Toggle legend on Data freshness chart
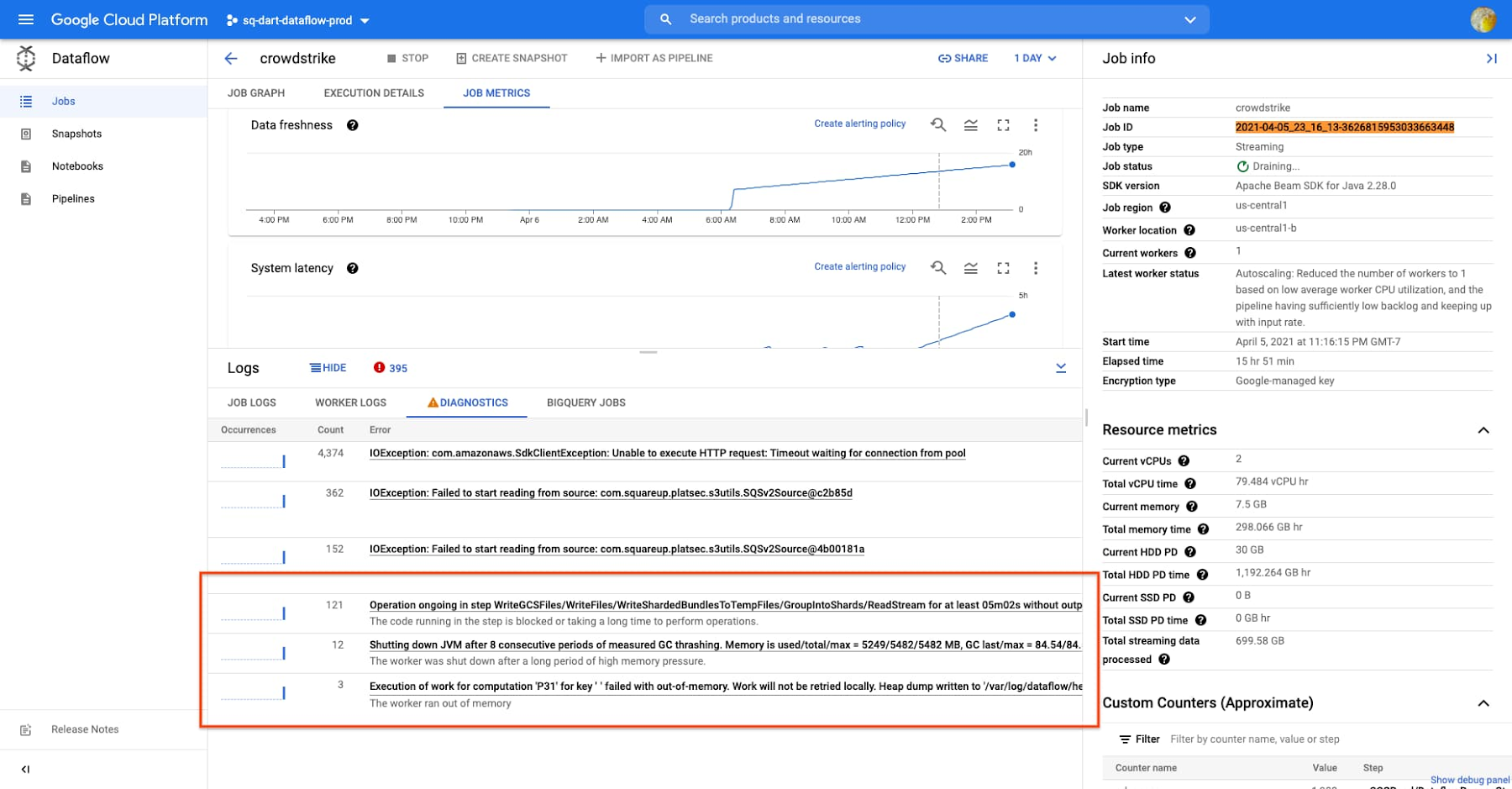This screenshot has height=789, width=1512. pyautogui.click(x=970, y=124)
